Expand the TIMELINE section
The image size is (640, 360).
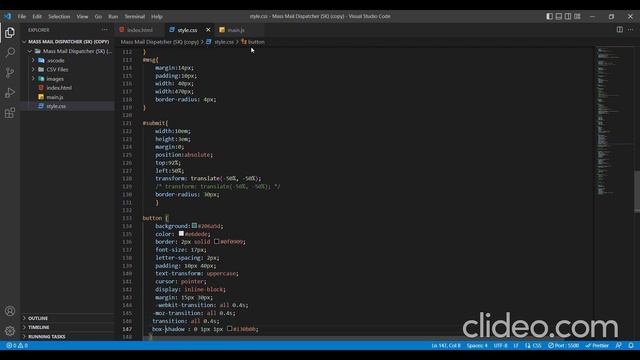[x=39, y=327]
